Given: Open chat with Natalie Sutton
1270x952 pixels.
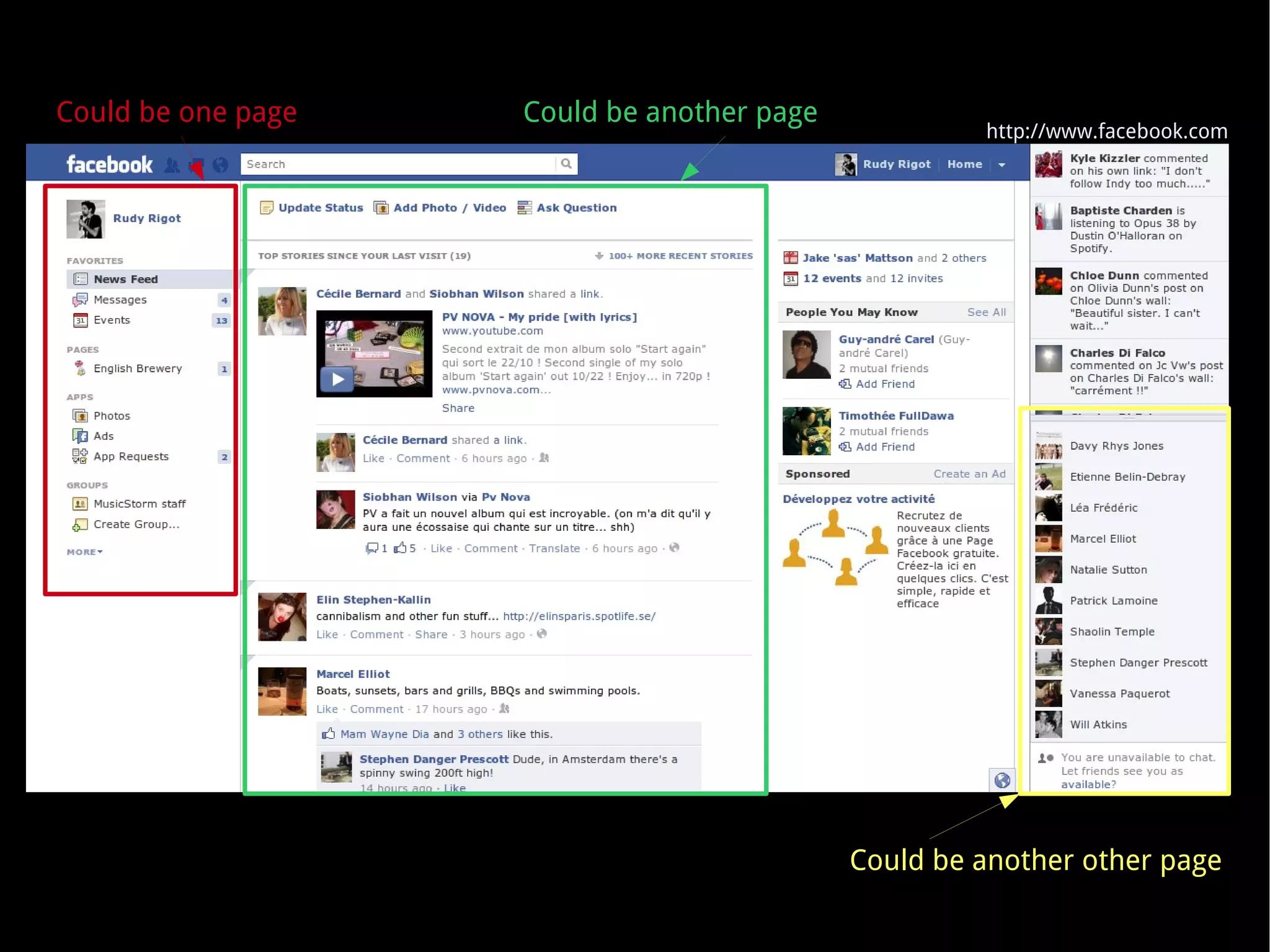Looking at the screenshot, I should (1129, 570).
